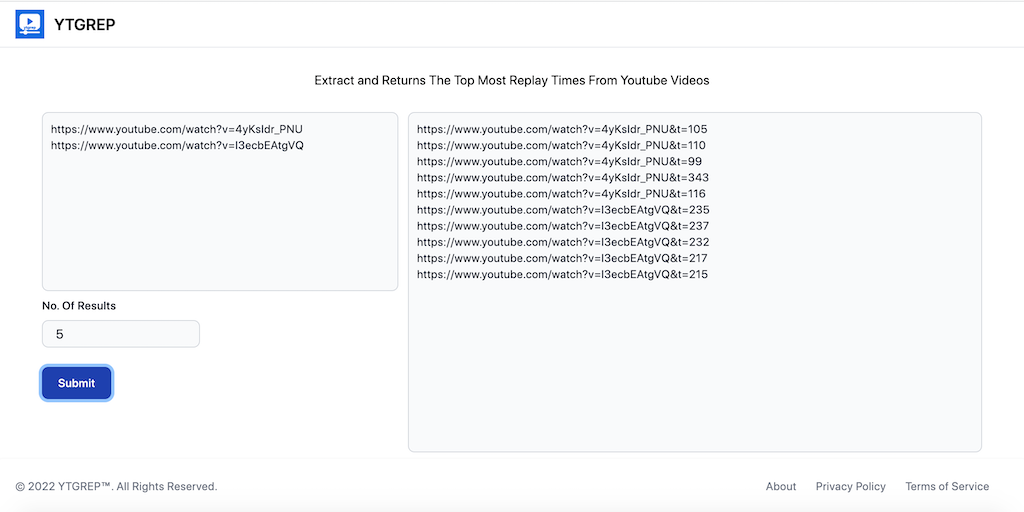Click the result URL ending t=232

tap(562, 242)
